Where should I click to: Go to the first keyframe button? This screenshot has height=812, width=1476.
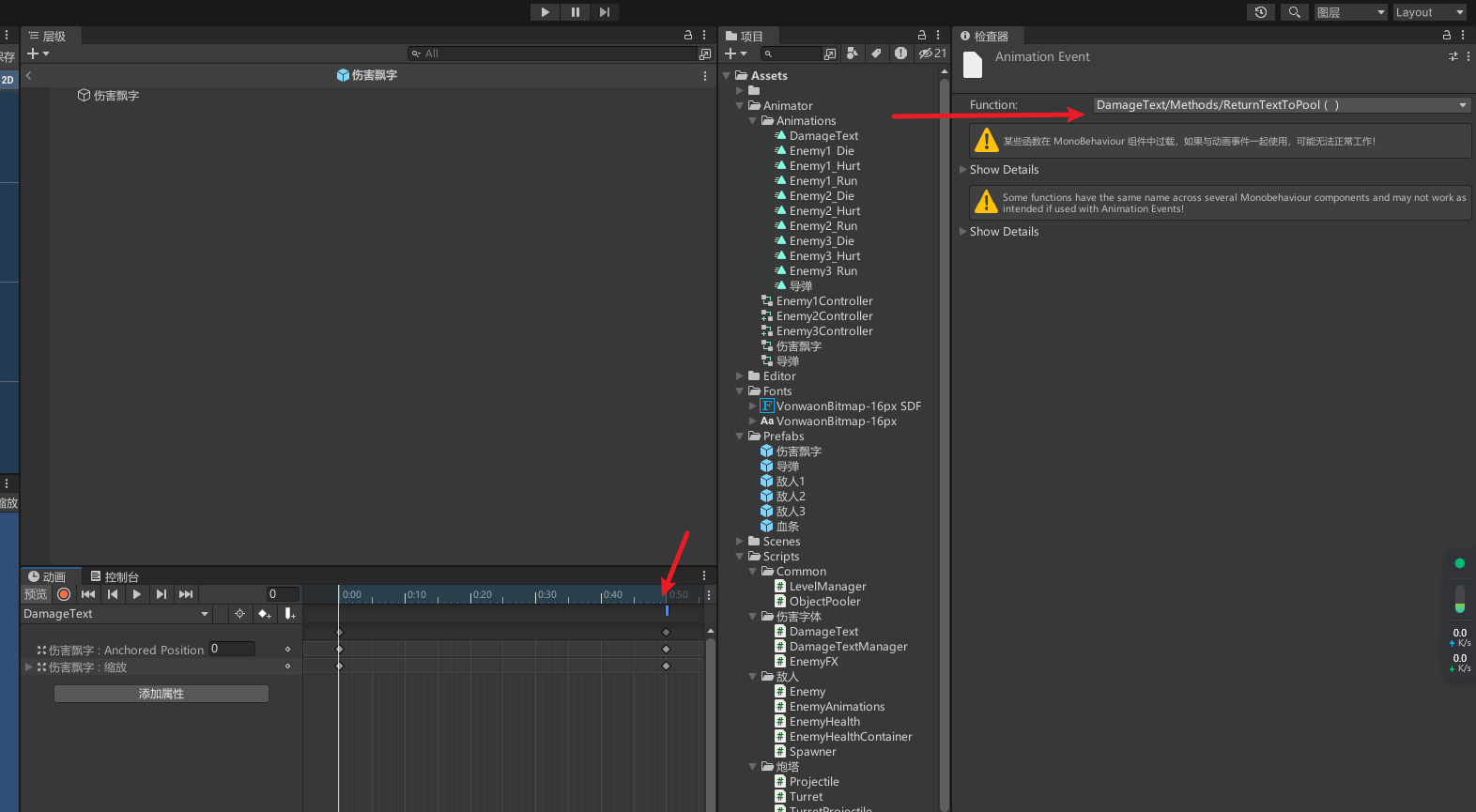(x=88, y=594)
